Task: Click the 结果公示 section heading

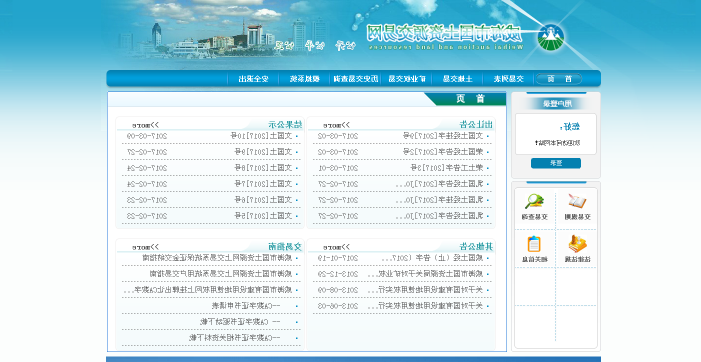Action: 285,125
